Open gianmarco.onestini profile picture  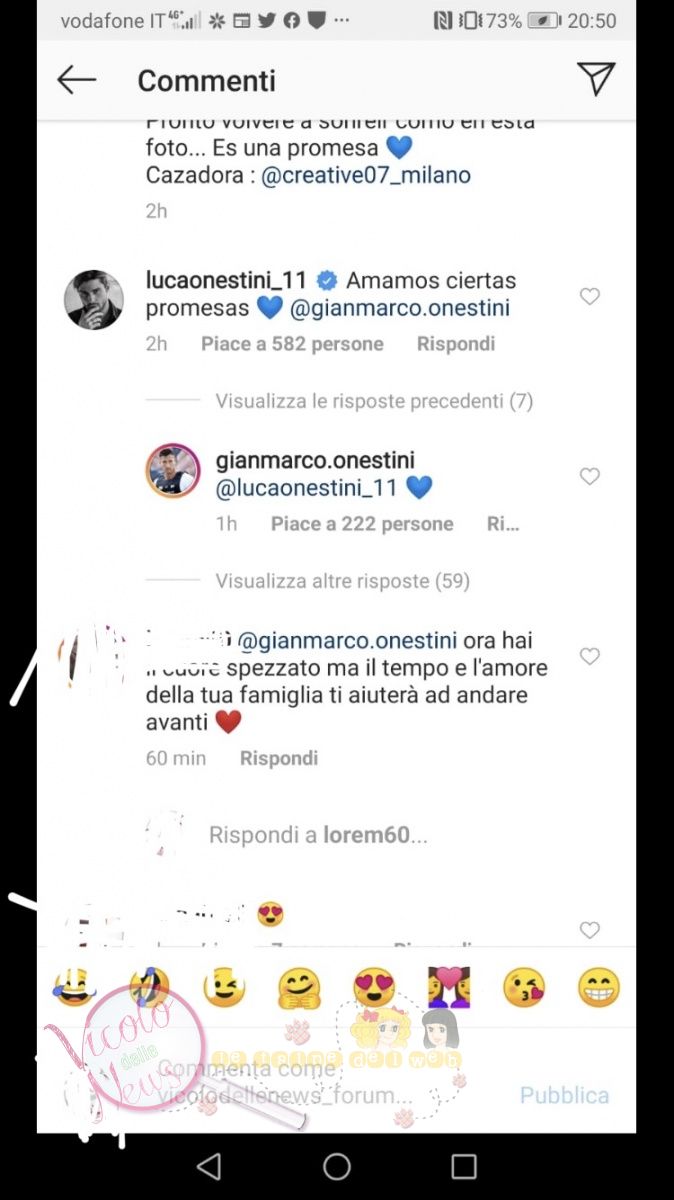pyautogui.click(x=172, y=470)
